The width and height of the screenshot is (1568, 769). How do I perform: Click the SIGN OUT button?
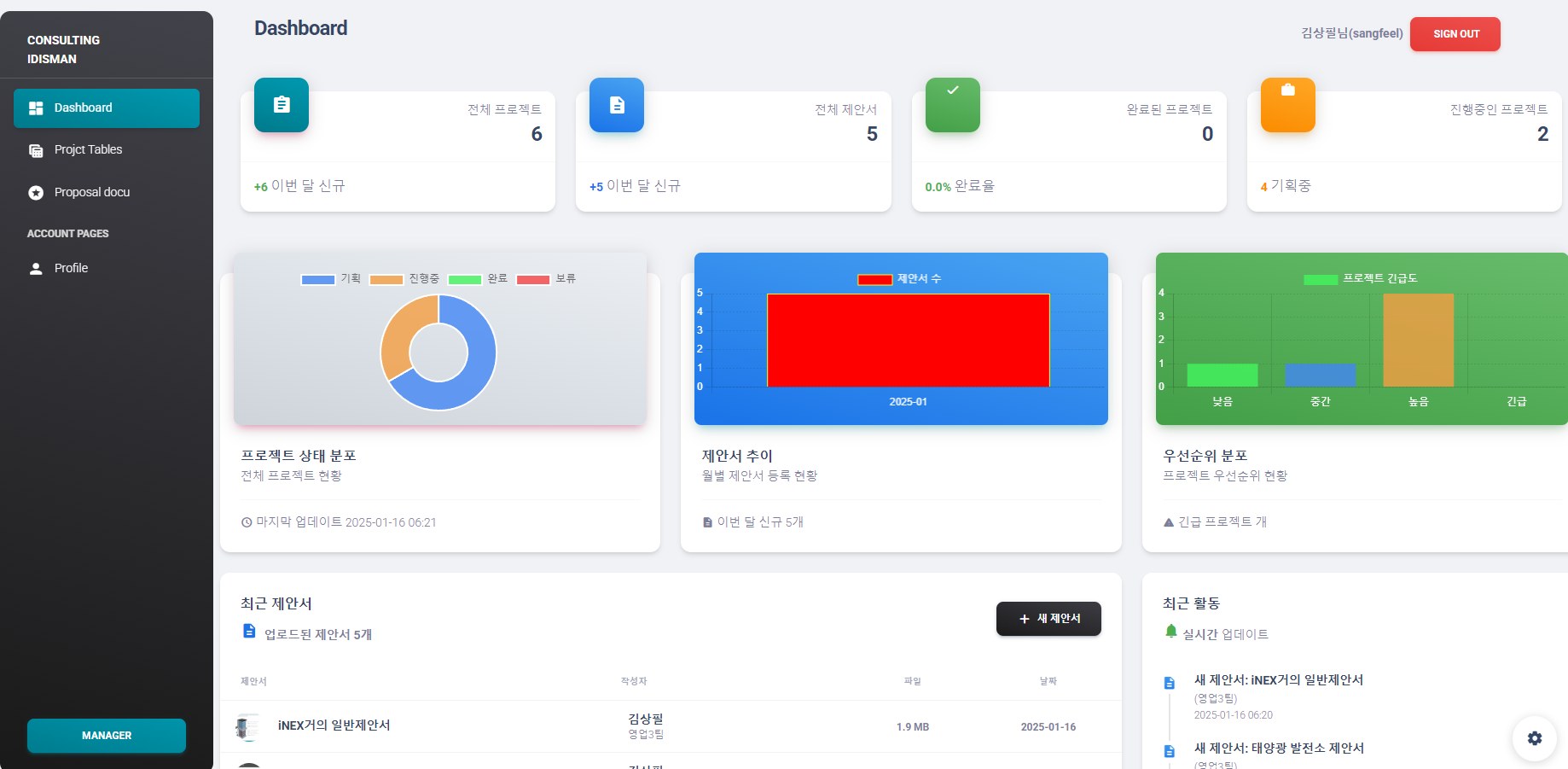tap(1455, 34)
